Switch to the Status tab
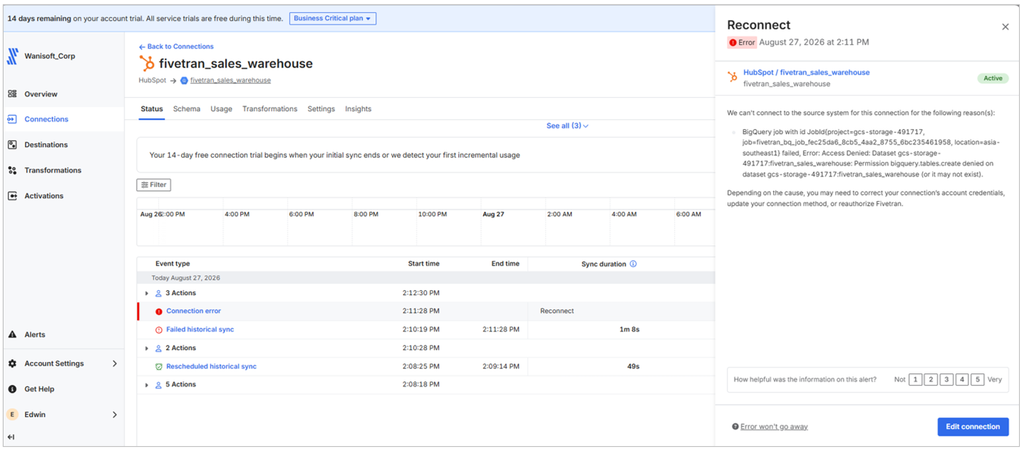The width and height of the screenshot is (1024, 449). tap(152, 109)
